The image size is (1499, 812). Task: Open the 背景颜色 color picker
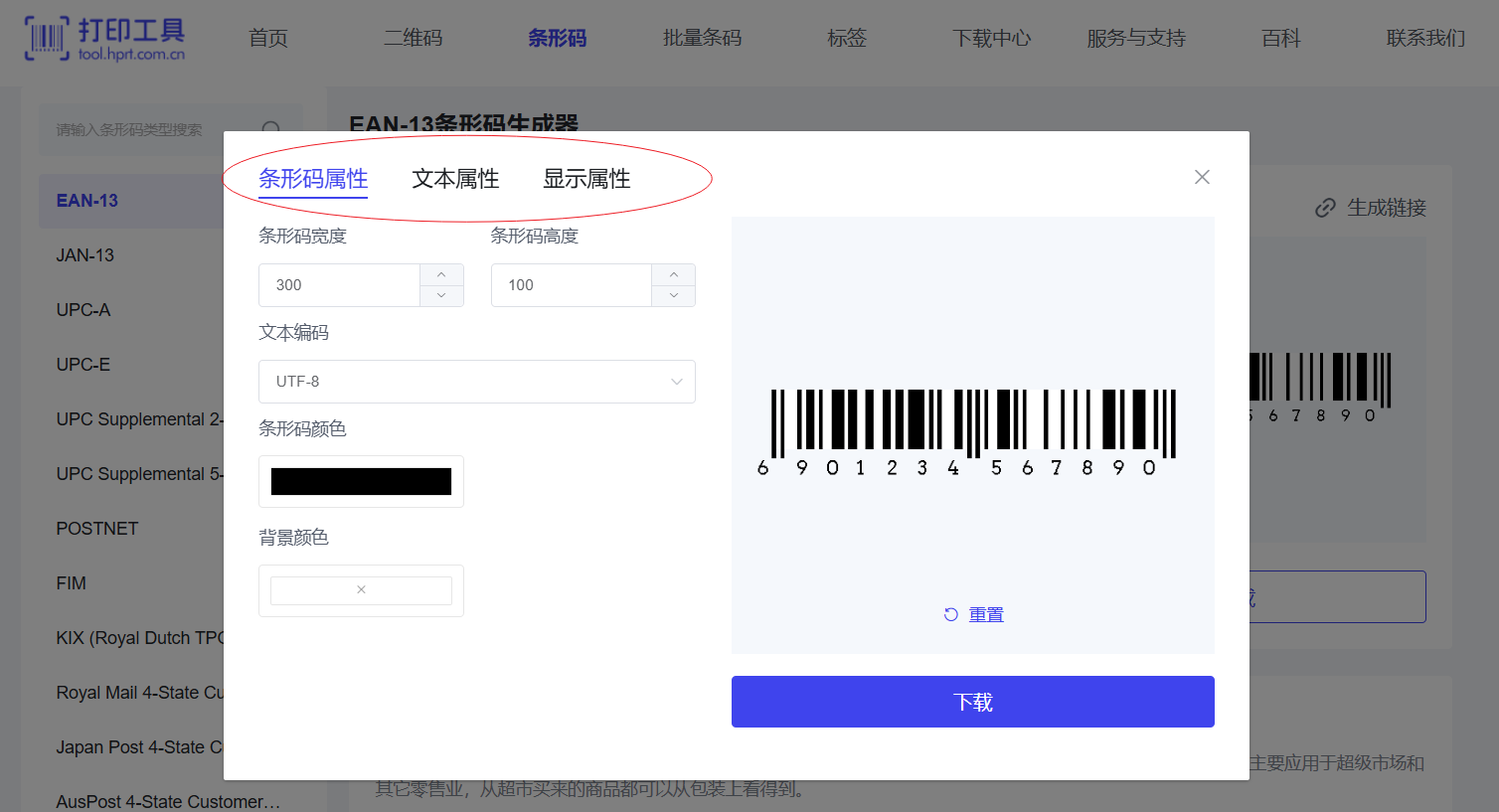361,590
